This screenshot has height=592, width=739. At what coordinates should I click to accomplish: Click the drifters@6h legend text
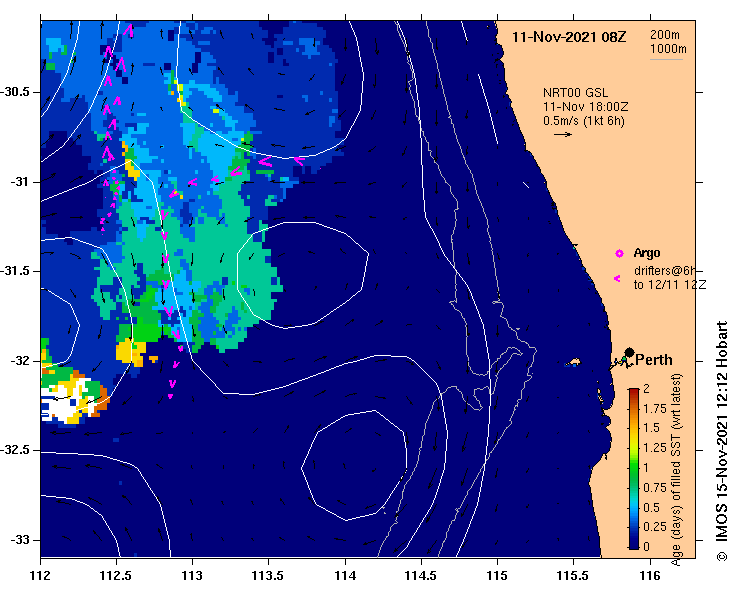coord(665,271)
